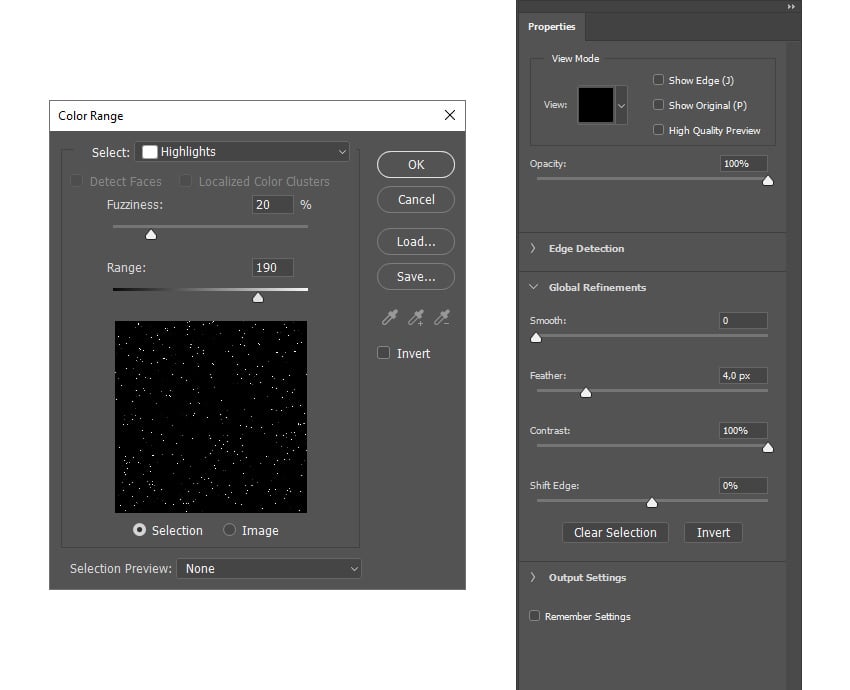Switch to the Properties tab
Viewport: 850px width, 690px height.
(x=552, y=27)
